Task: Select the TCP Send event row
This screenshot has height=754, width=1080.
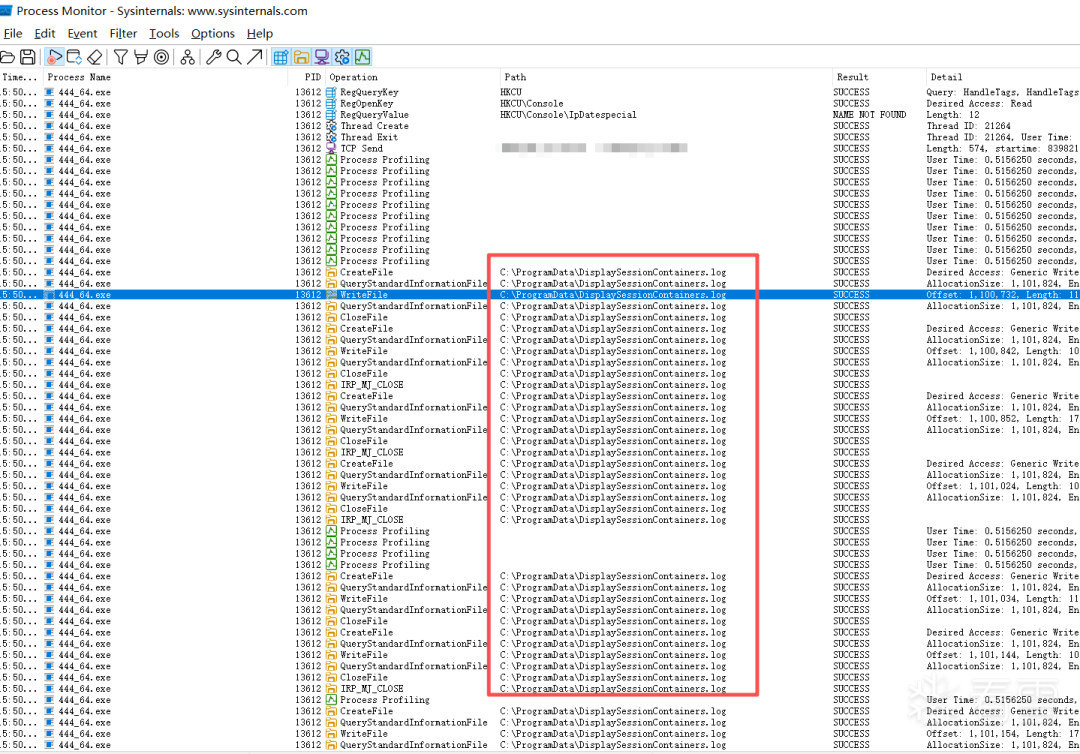Action: [x=361, y=149]
